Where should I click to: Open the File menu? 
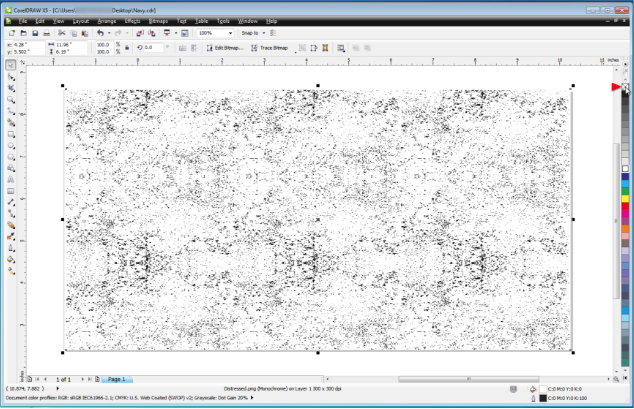[23, 21]
